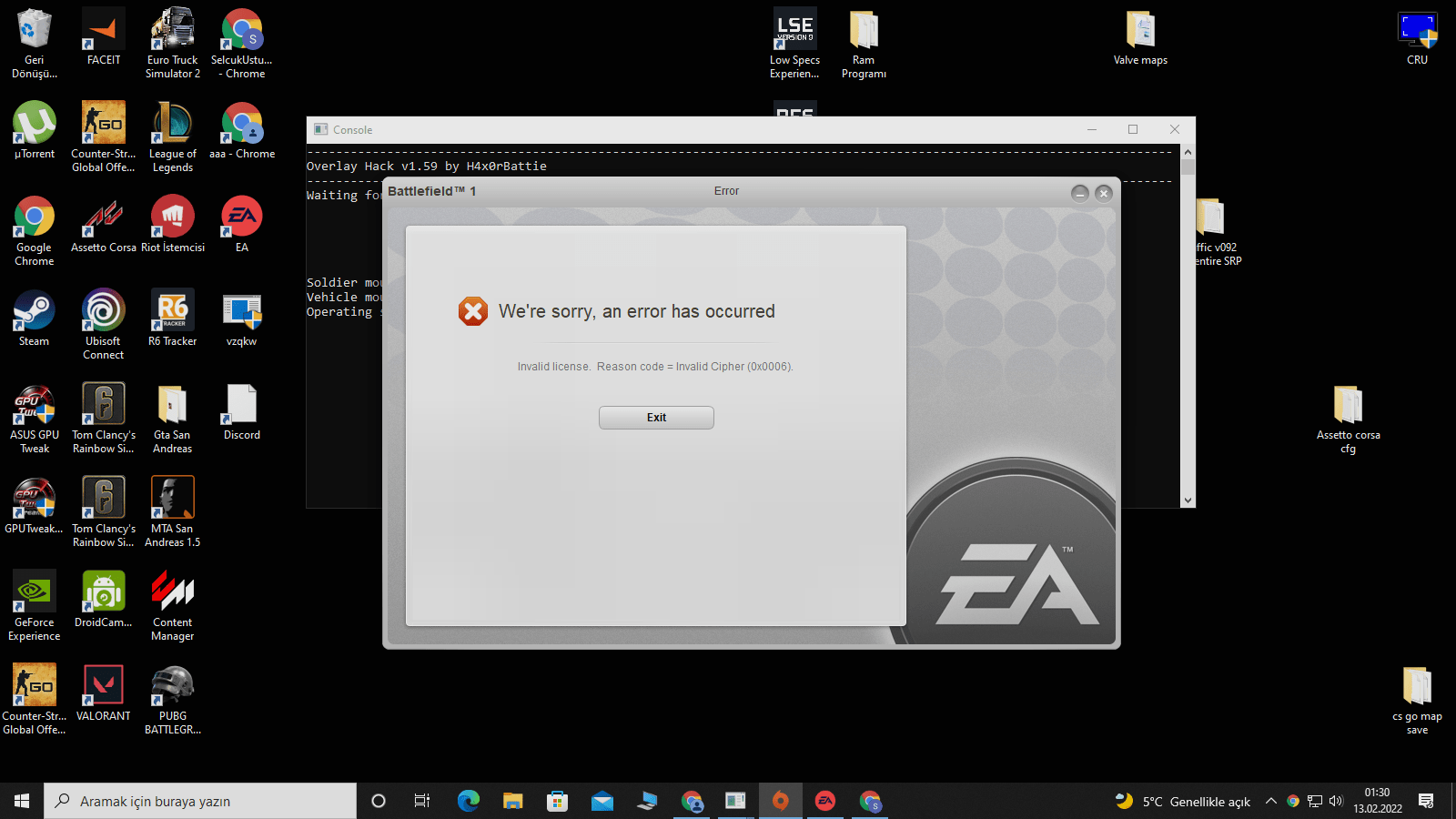Select the EA app desktop icon

[x=242, y=224]
